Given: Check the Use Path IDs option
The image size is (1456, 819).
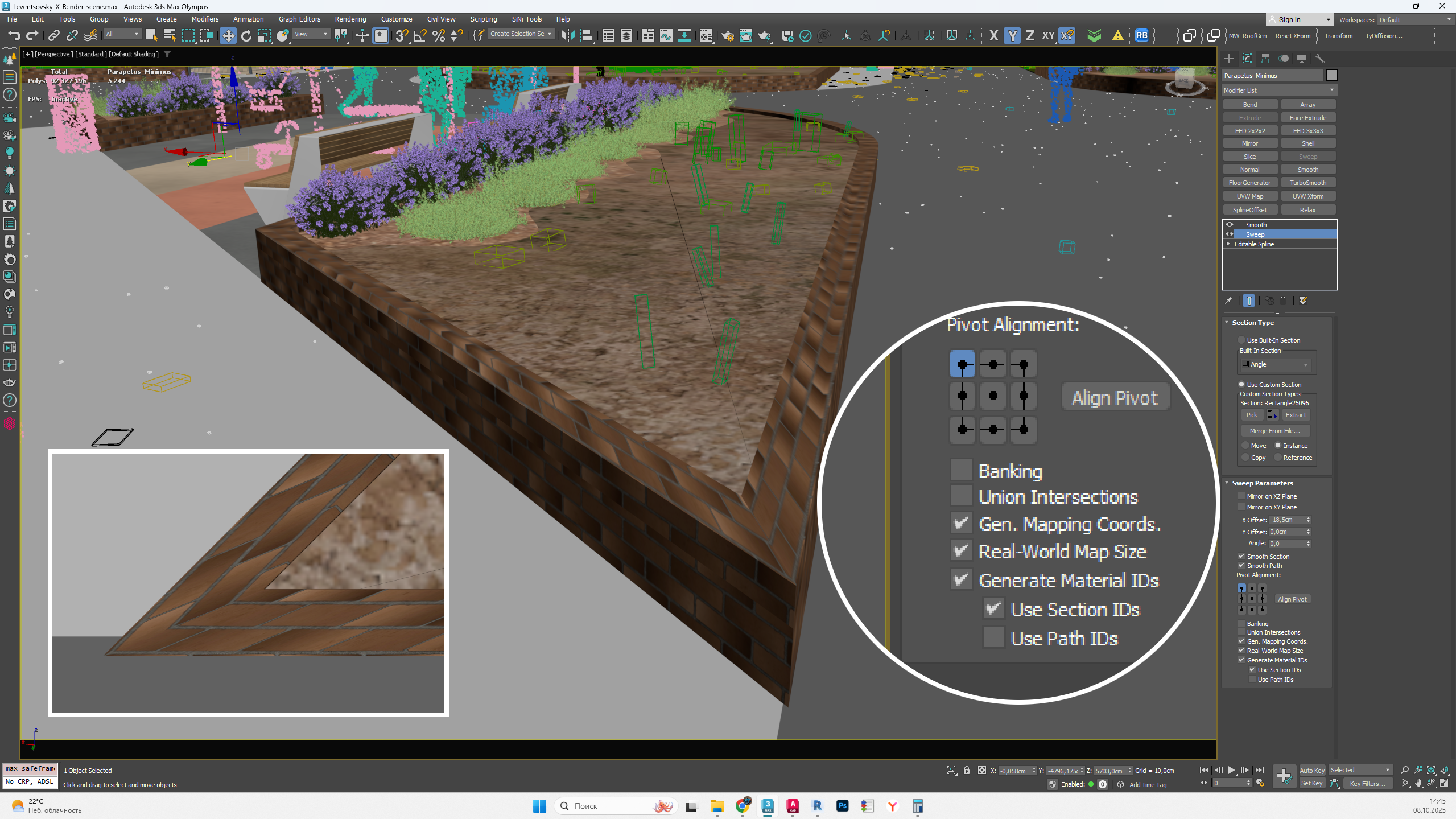Looking at the screenshot, I should pyautogui.click(x=1252, y=680).
